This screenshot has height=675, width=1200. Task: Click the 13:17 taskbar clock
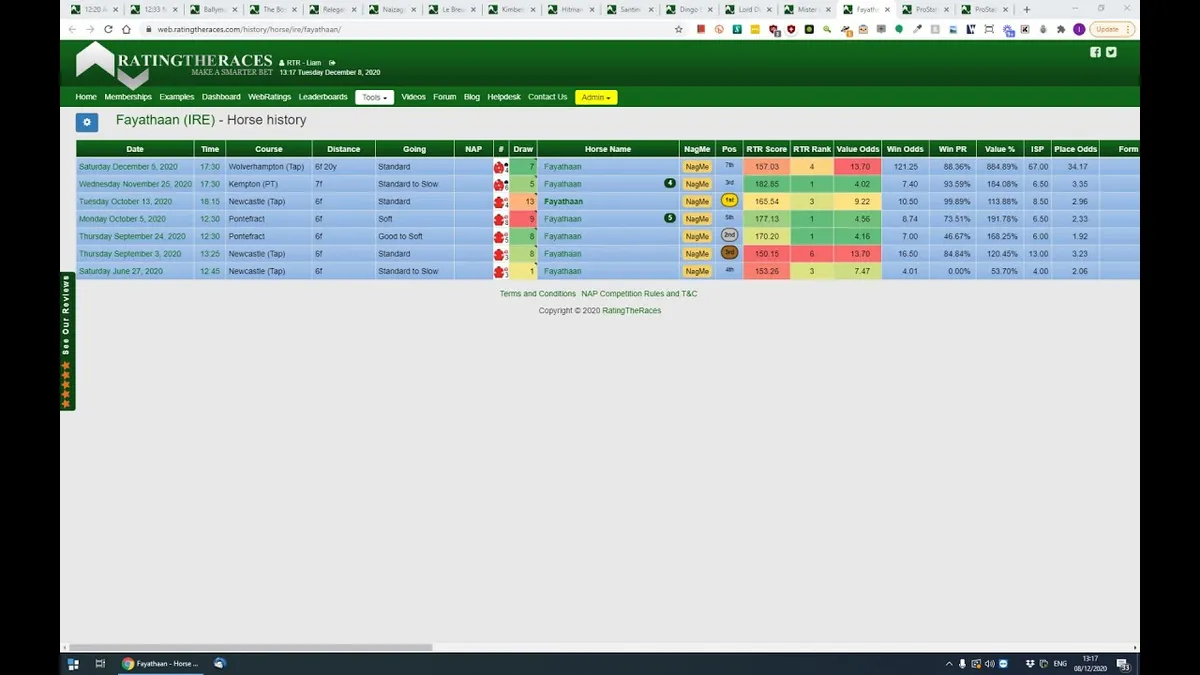pos(1091,664)
